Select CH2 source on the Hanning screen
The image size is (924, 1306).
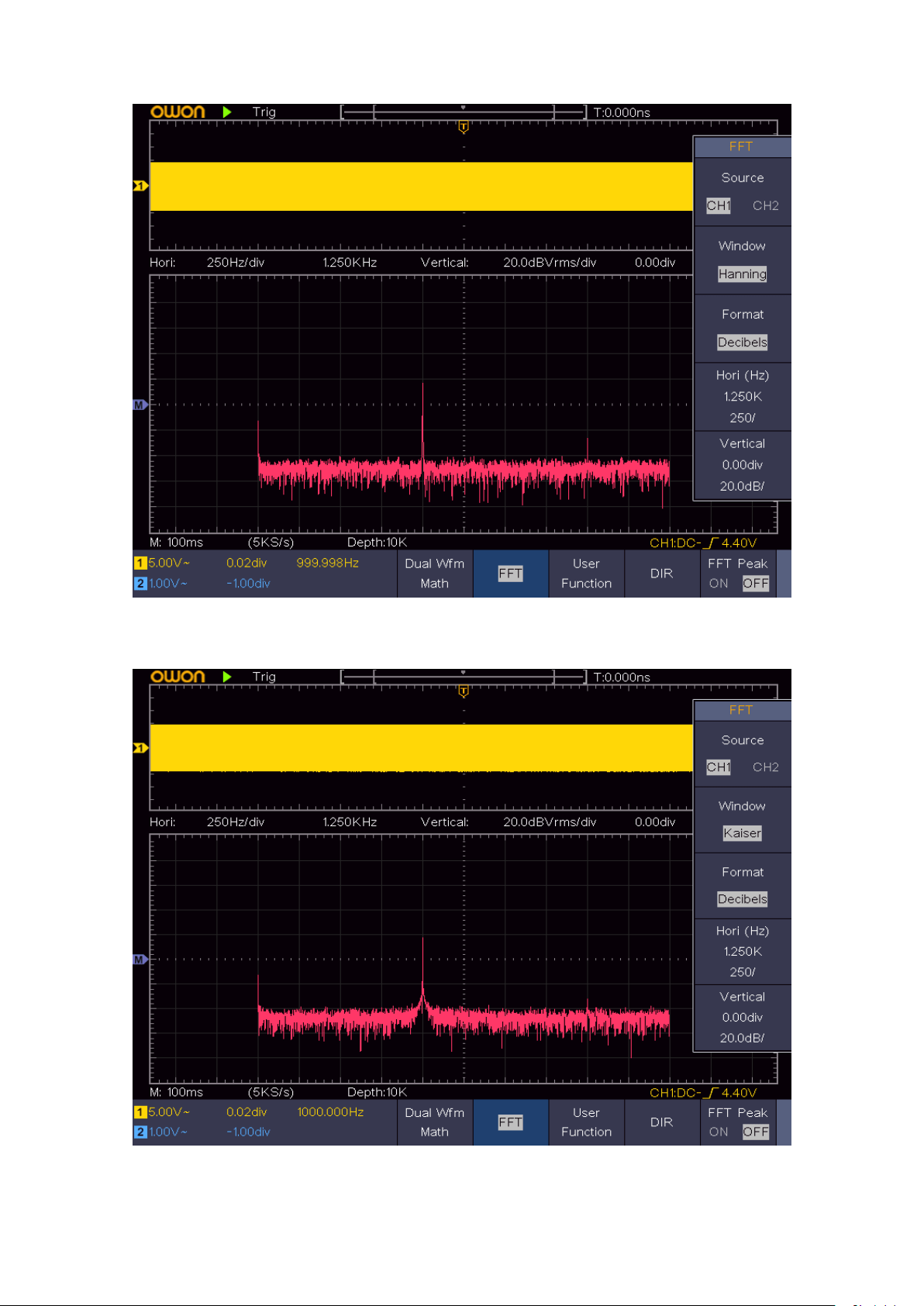[x=765, y=205]
